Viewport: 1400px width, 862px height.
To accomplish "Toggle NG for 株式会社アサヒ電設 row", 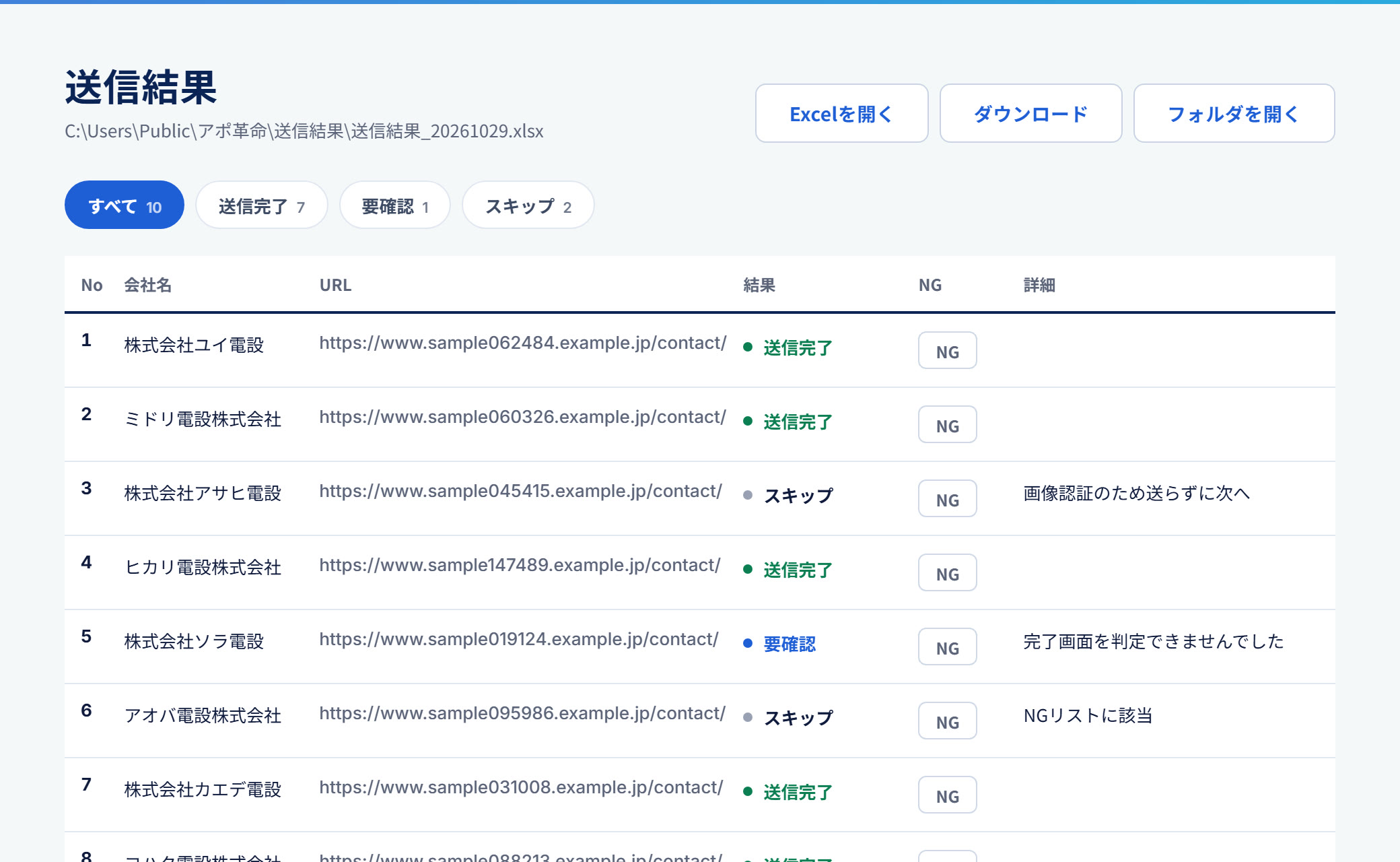I will pos(947,498).
